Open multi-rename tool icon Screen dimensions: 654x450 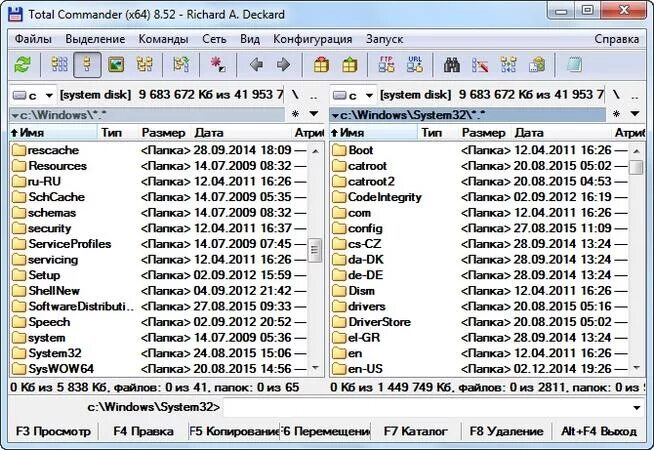(480, 65)
